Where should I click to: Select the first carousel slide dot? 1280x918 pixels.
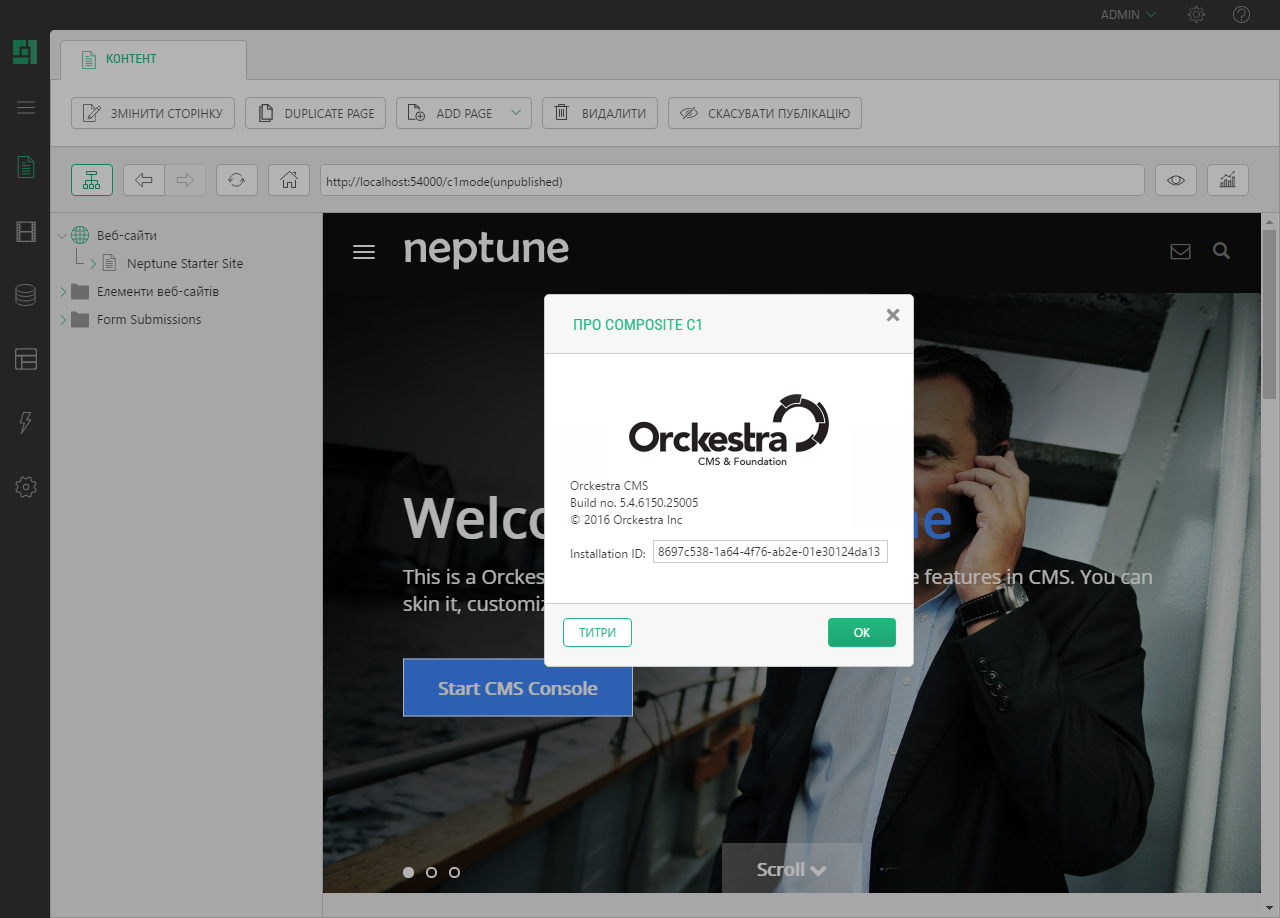(x=408, y=872)
